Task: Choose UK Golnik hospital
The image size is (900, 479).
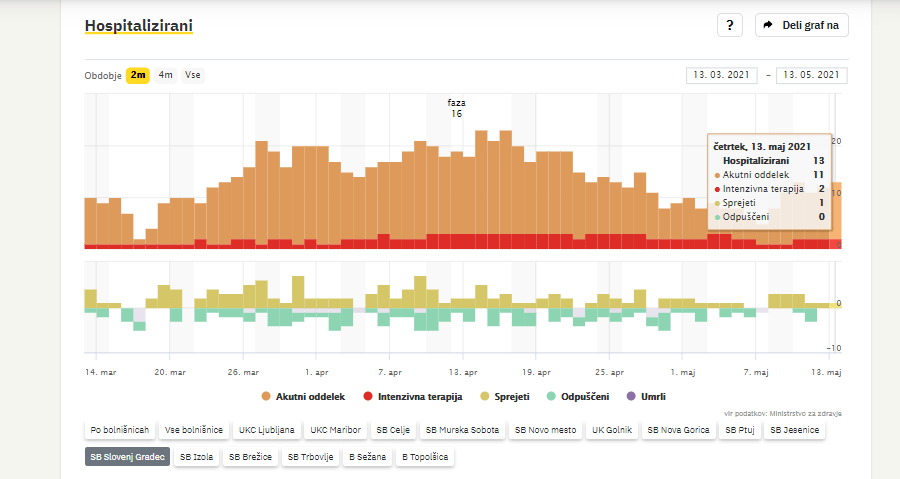Action: pyautogui.click(x=610, y=430)
